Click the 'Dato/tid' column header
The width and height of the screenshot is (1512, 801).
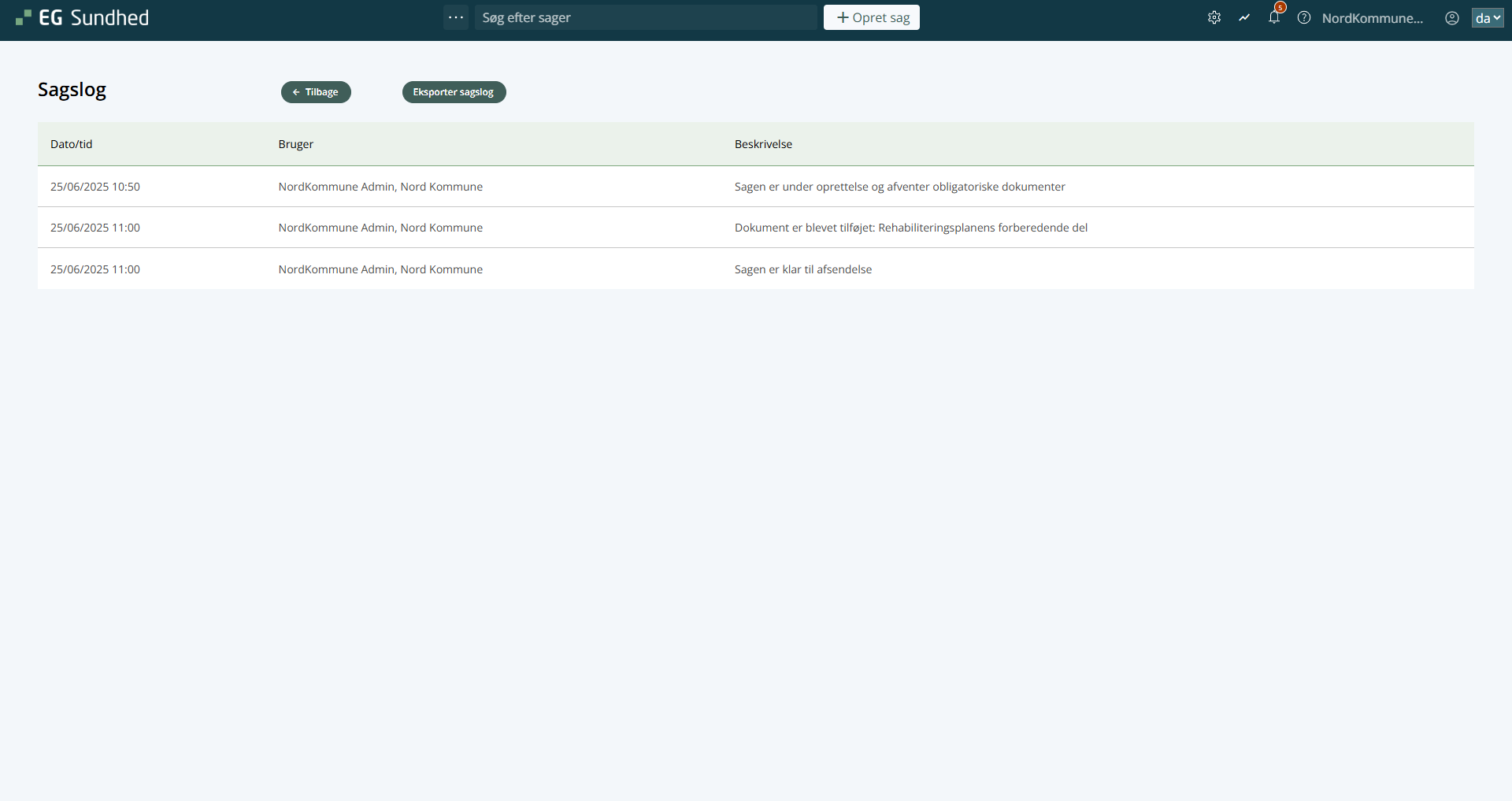click(x=72, y=144)
